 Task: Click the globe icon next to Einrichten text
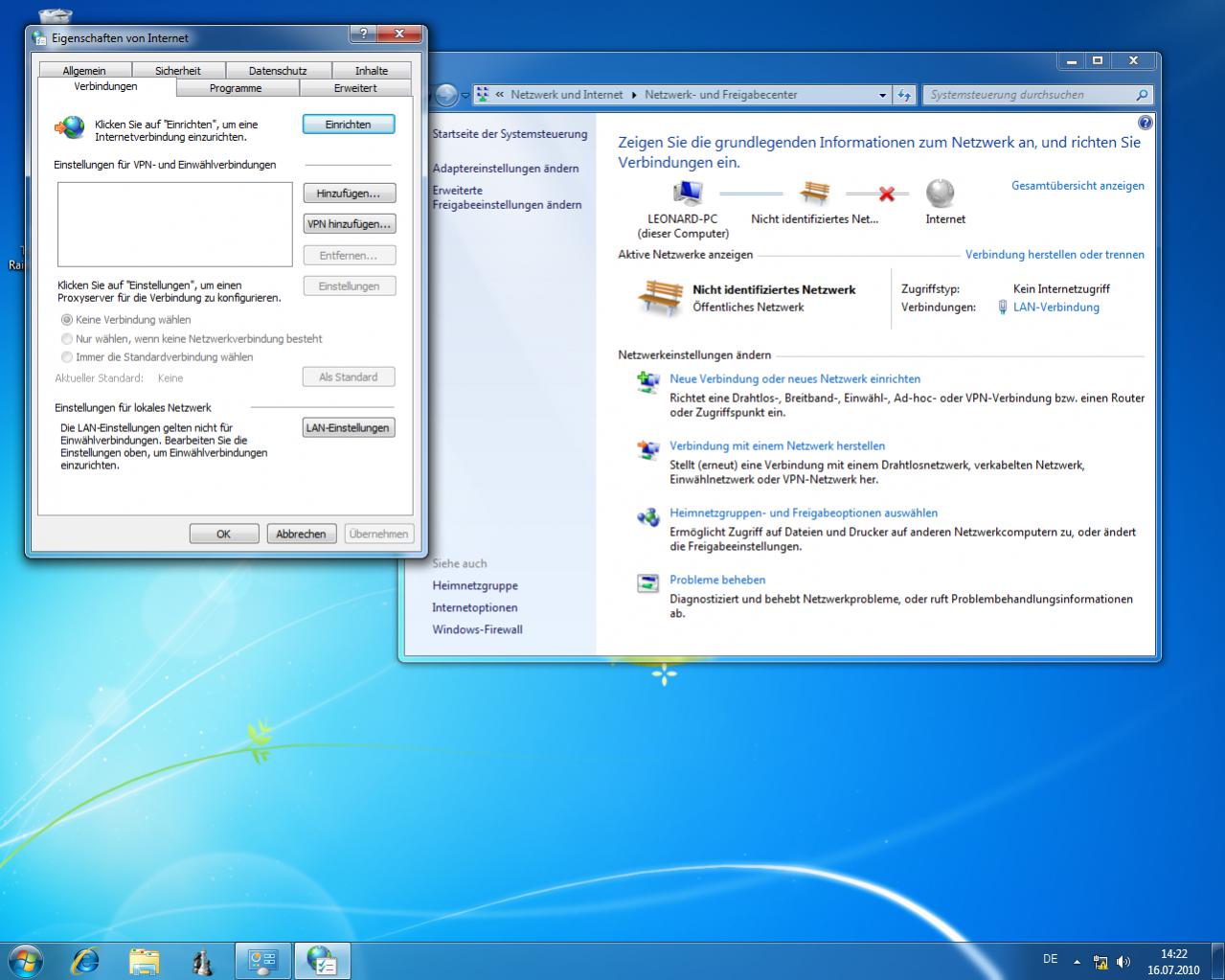pyautogui.click(x=70, y=126)
